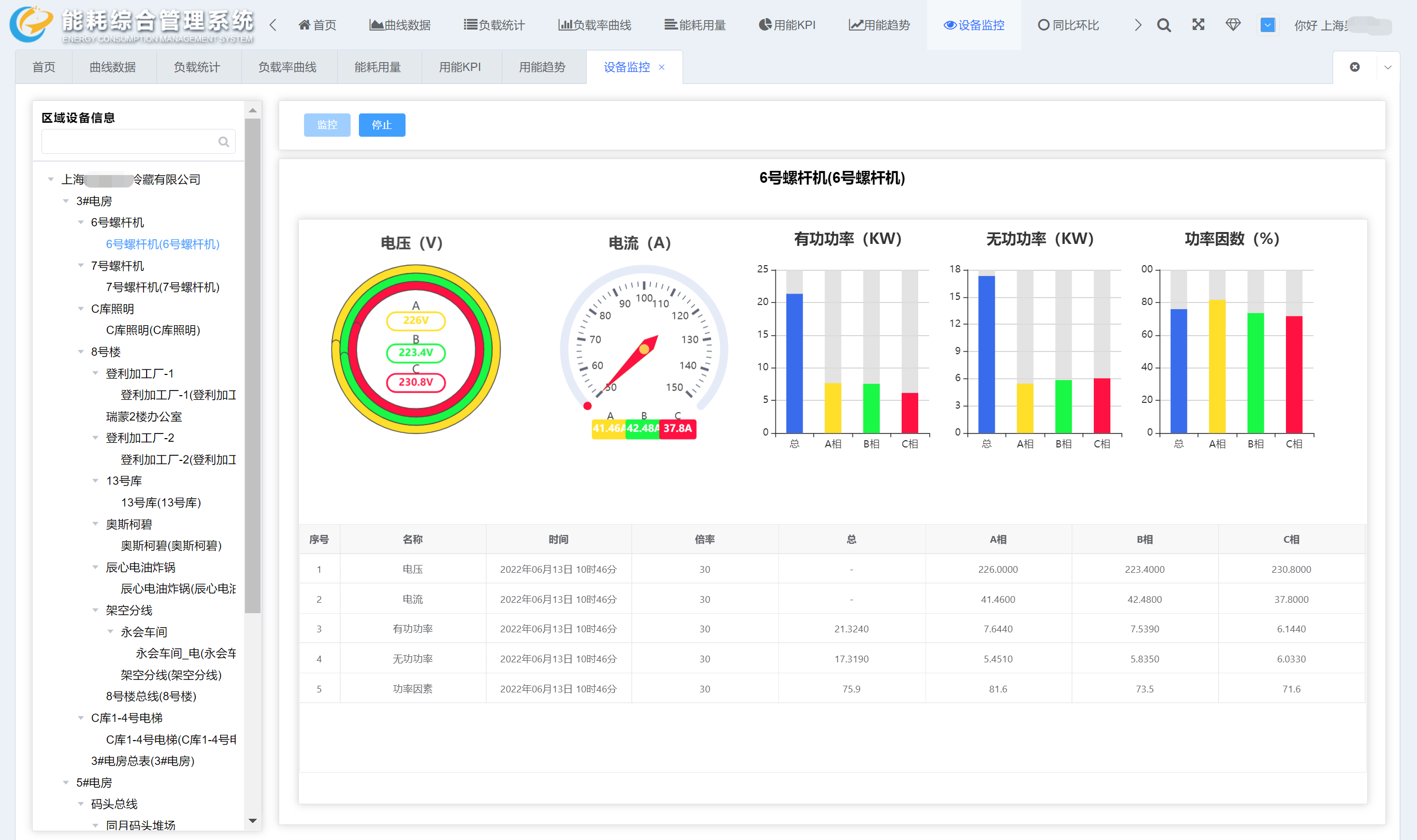Click the blue 总 bar in 有功功率 chart
The image size is (1417, 840).
pos(794,363)
